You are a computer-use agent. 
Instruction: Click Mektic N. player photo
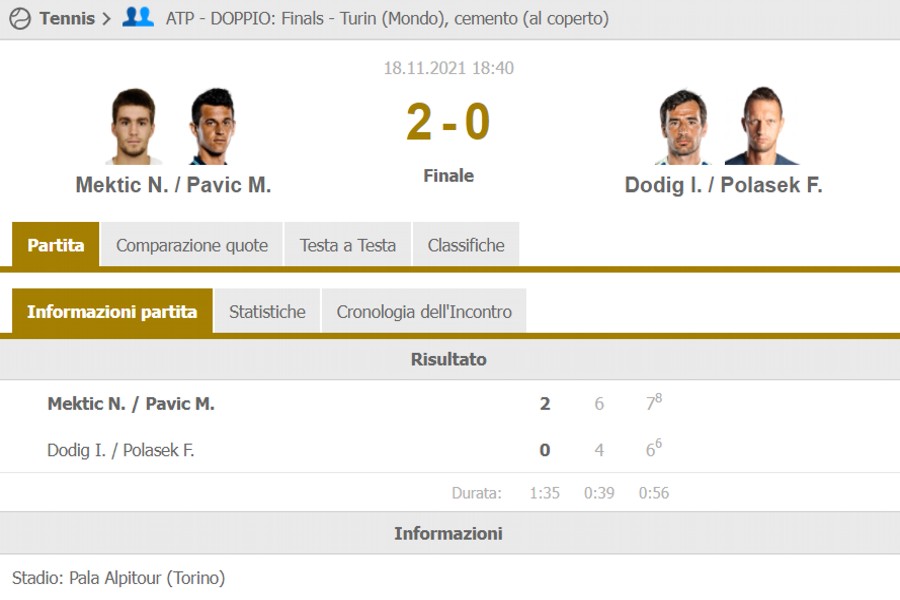(x=134, y=127)
